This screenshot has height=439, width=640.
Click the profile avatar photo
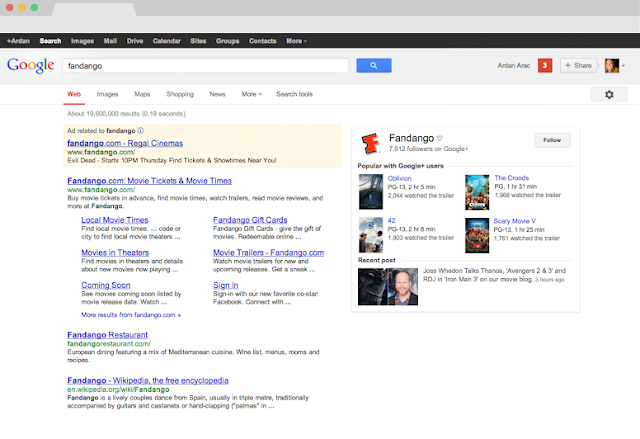coord(611,65)
